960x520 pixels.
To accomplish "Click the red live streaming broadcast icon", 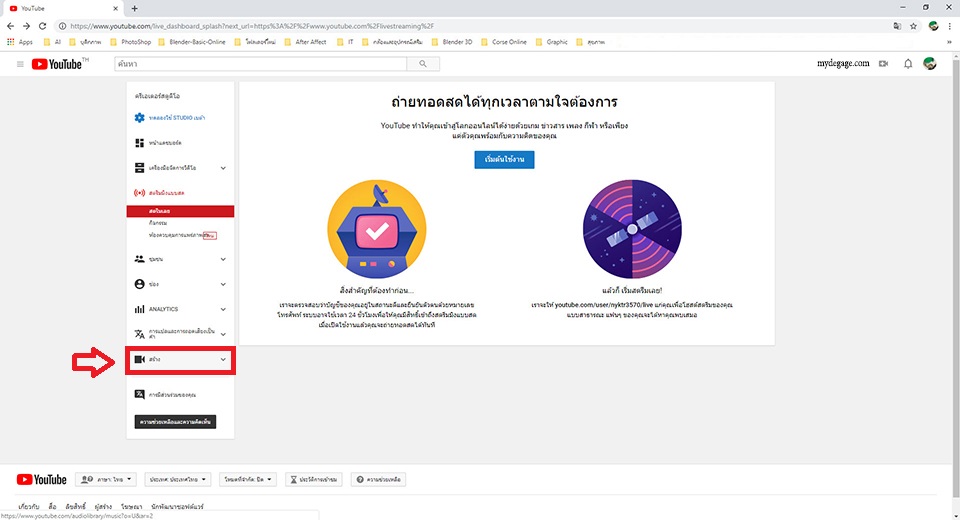I will point(140,193).
